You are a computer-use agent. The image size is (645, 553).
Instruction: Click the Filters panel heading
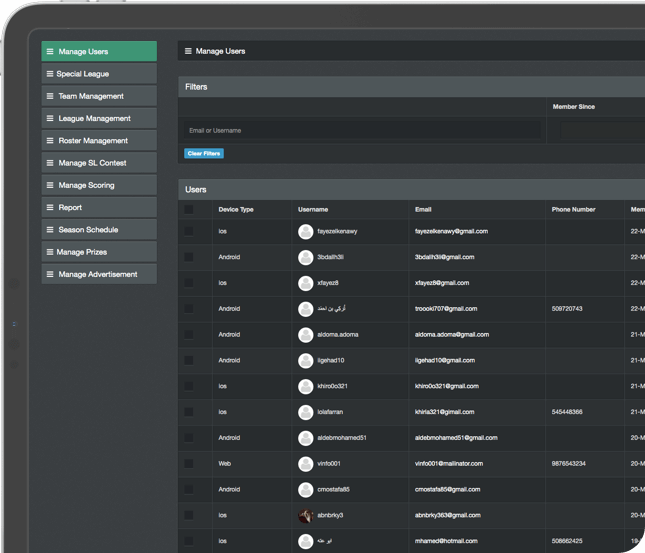point(196,87)
